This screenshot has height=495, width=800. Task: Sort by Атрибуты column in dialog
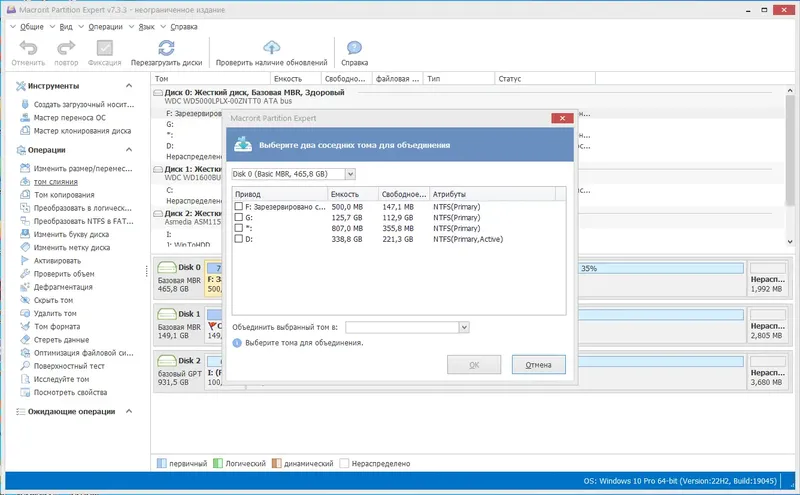pos(492,194)
